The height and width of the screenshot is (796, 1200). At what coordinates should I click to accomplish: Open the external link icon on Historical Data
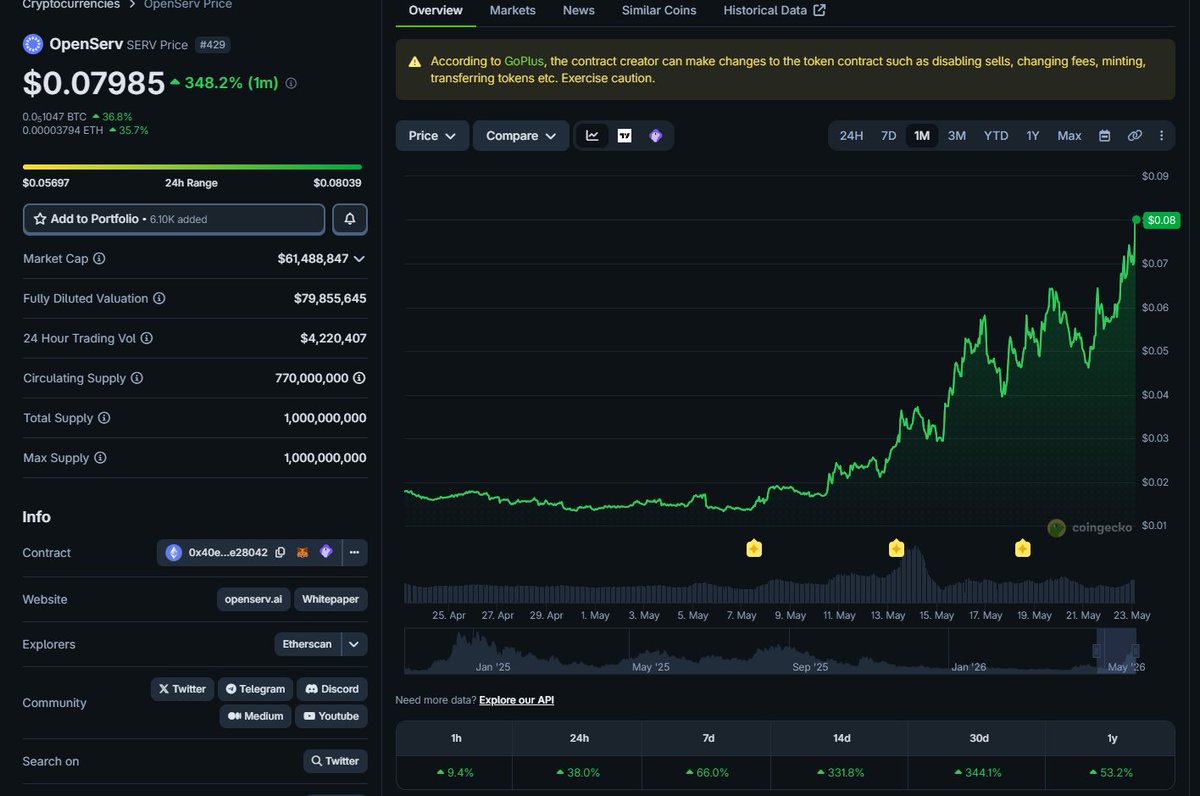click(x=820, y=10)
